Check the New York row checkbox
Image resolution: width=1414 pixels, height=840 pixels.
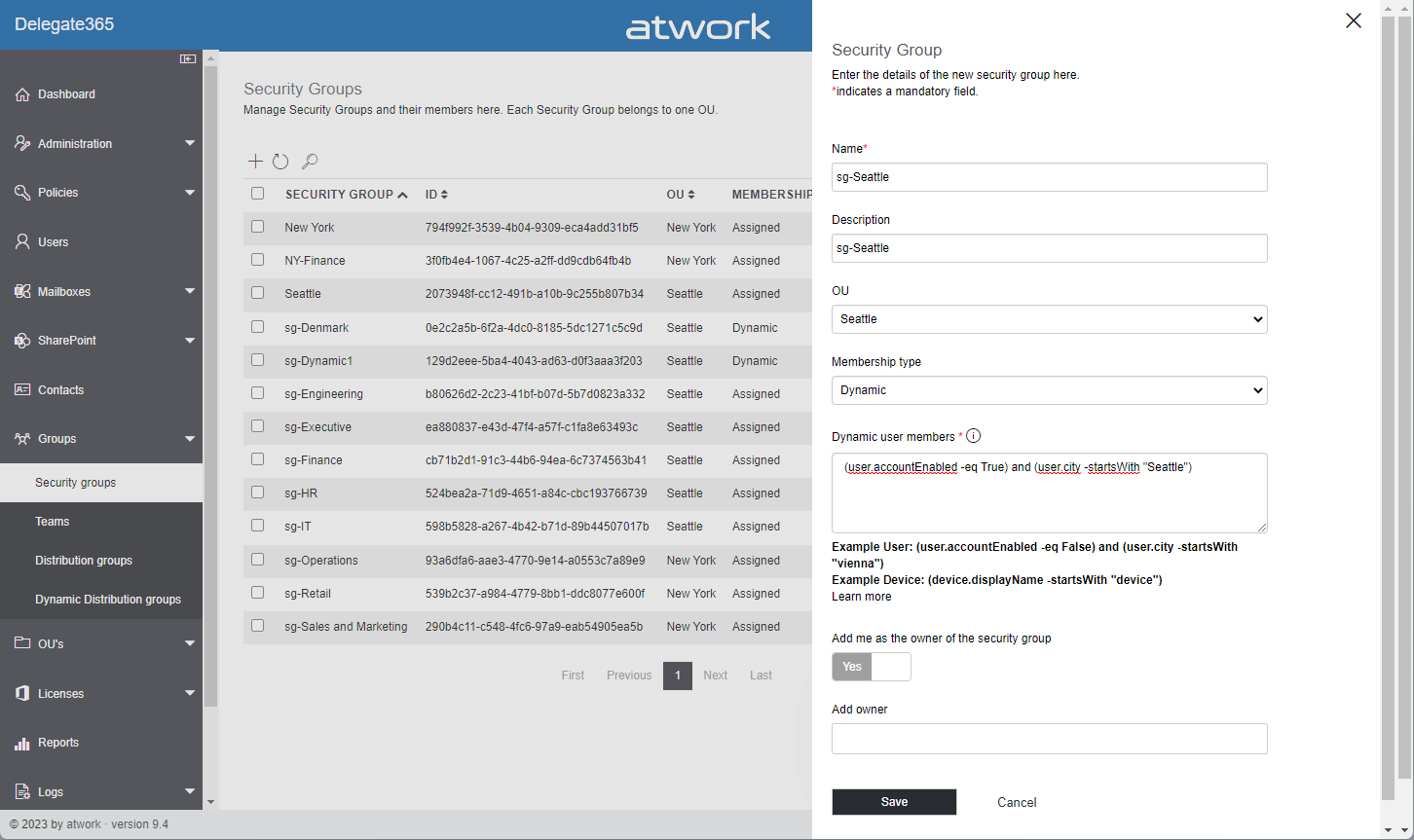(257, 227)
